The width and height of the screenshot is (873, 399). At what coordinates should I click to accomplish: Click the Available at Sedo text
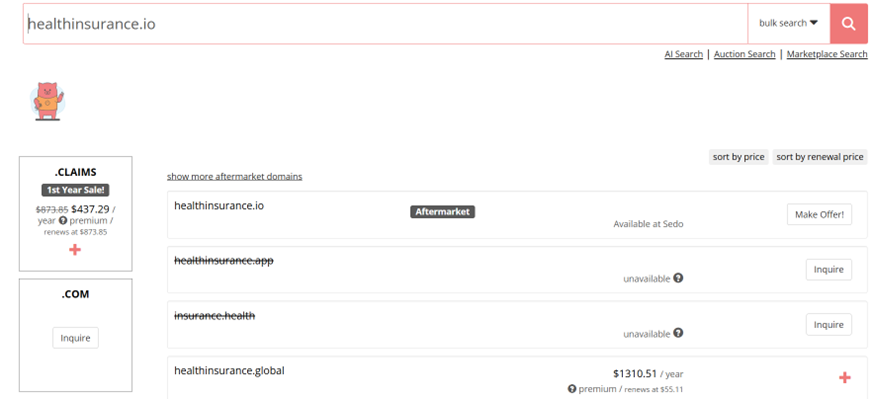click(x=648, y=224)
